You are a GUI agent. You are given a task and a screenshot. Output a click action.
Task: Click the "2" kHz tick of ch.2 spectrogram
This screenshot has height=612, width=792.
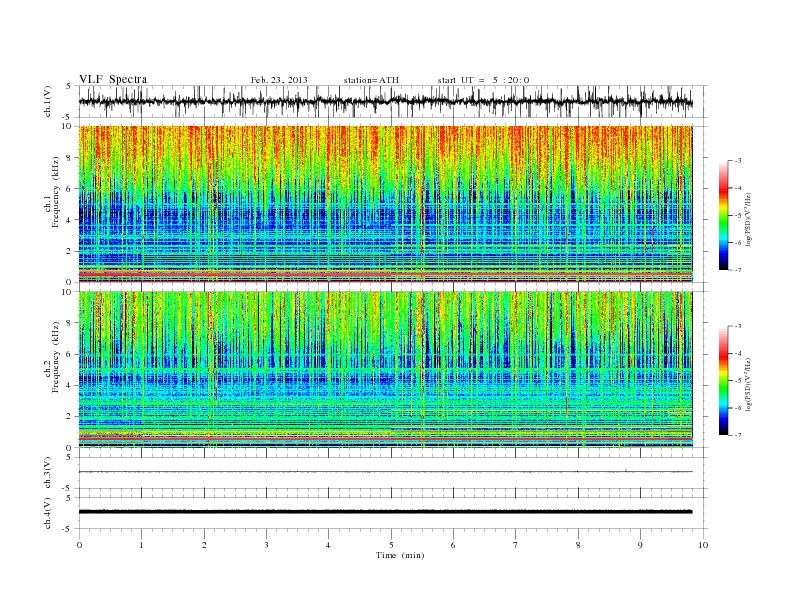[70, 417]
